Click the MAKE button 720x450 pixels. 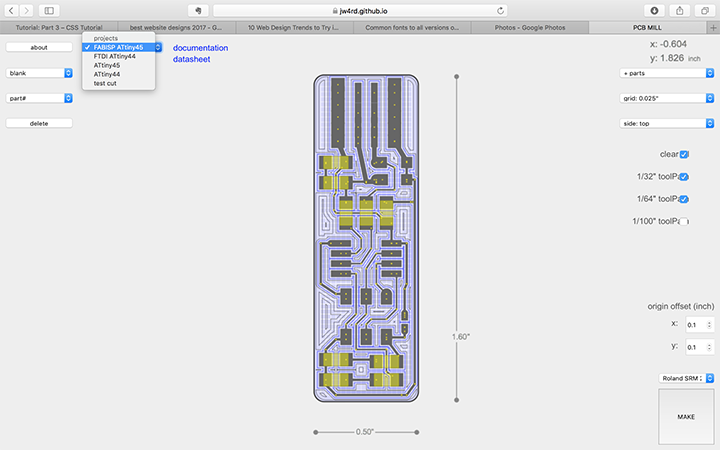(686, 416)
